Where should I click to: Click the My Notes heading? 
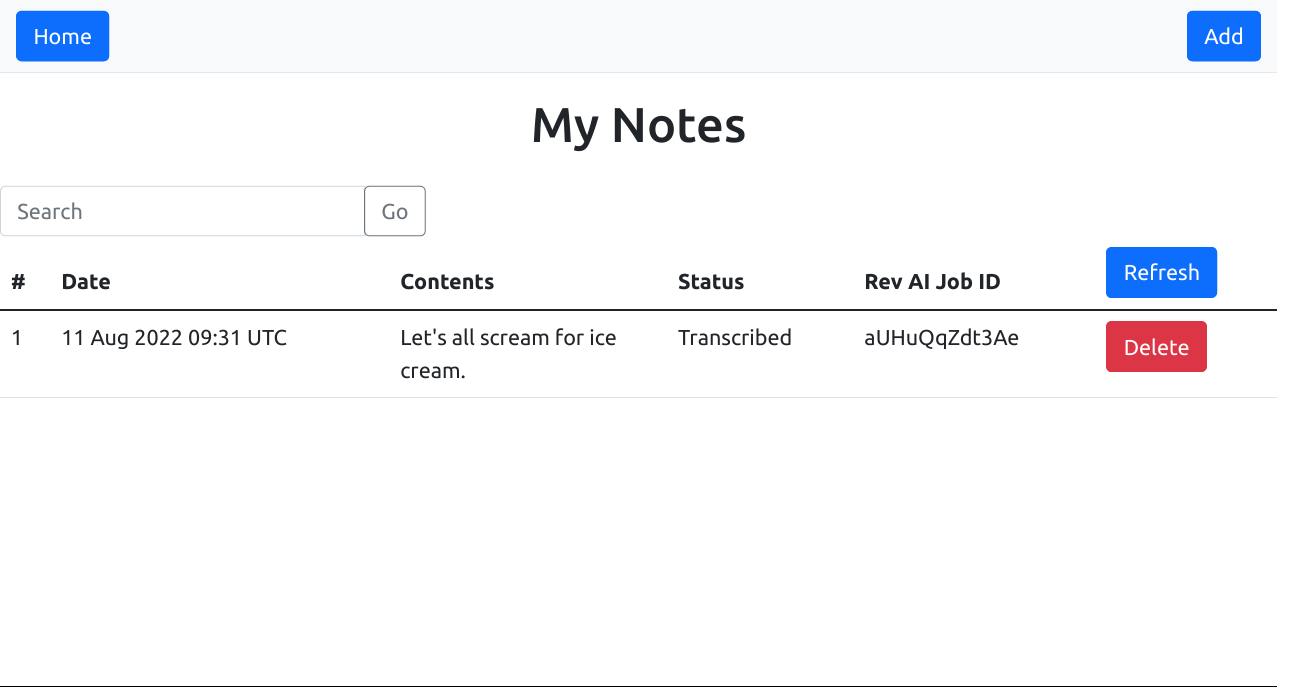[x=638, y=125]
